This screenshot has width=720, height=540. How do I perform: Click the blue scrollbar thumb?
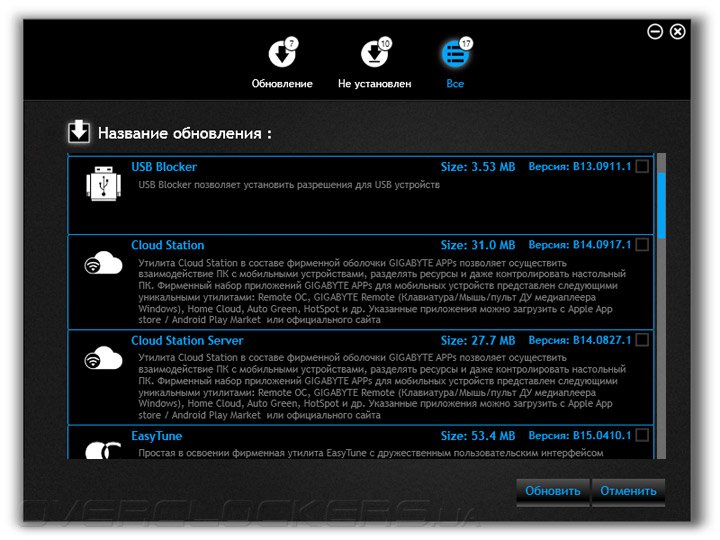(x=661, y=206)
